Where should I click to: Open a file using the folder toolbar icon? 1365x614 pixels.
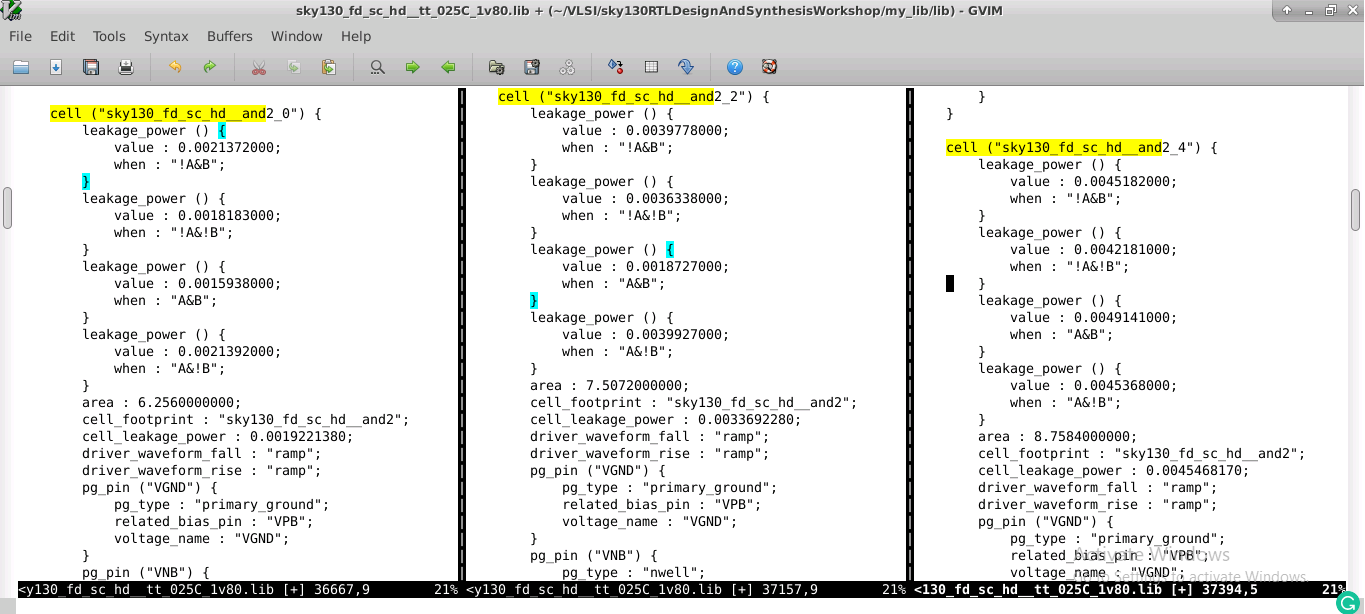[x=22, y=67]
